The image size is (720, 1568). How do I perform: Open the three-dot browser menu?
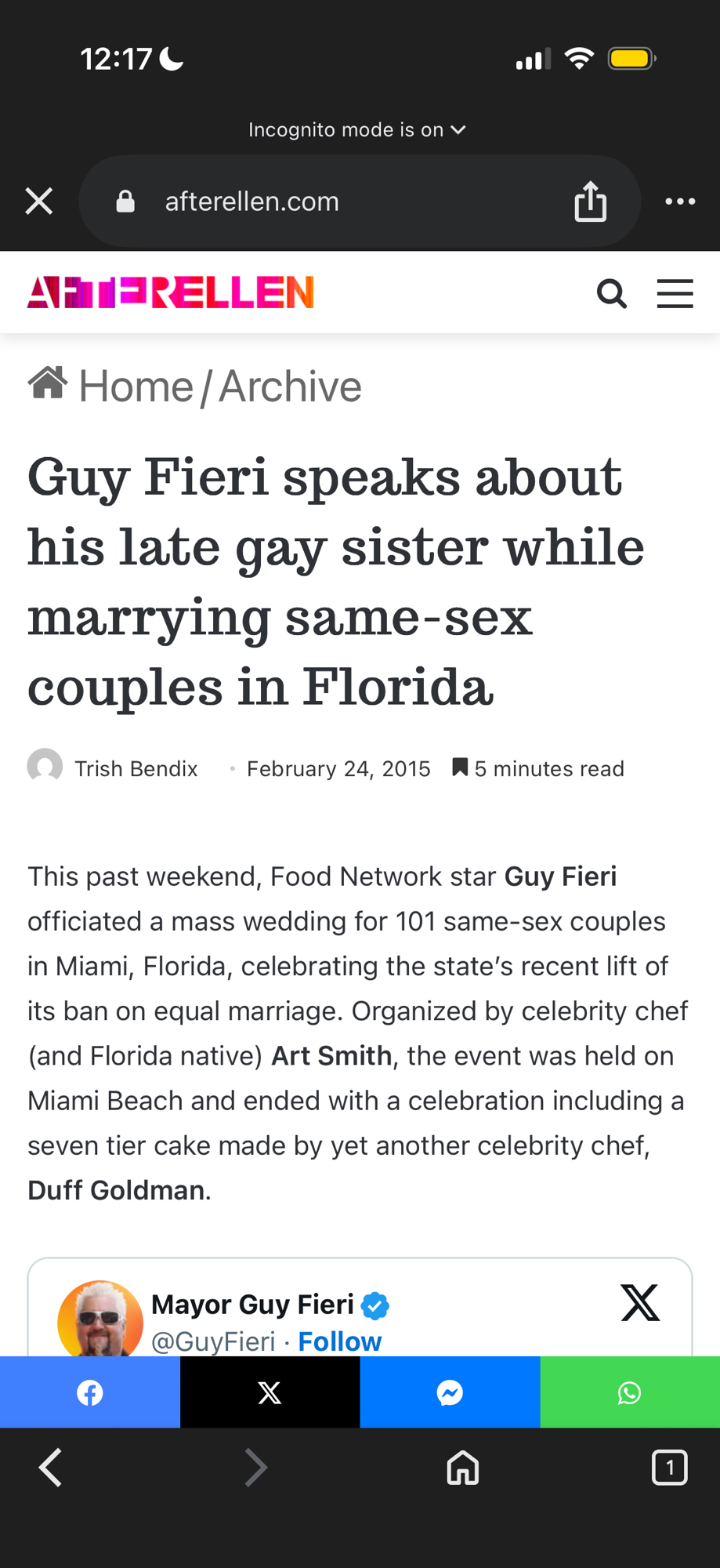click(x=679, y=201)
